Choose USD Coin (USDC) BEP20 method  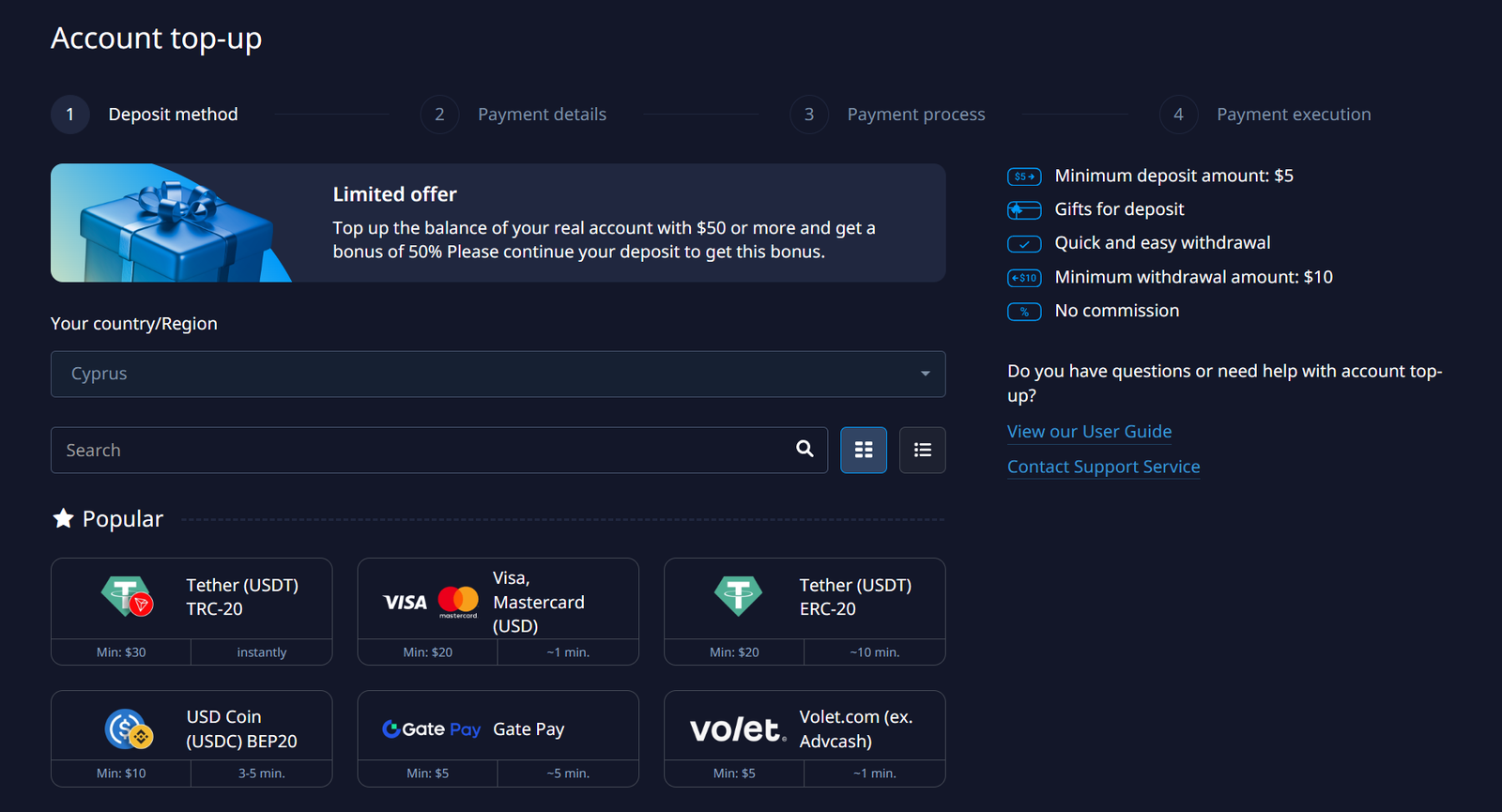coord(192,739)
